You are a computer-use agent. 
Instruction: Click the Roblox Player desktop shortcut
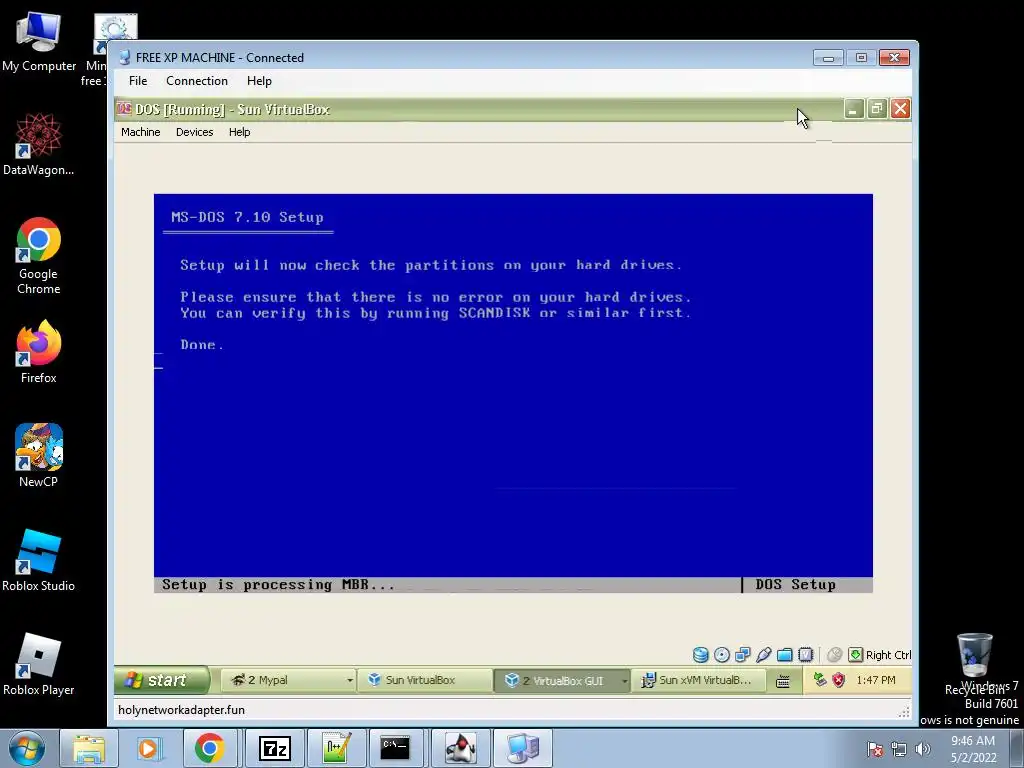(39, 664)
